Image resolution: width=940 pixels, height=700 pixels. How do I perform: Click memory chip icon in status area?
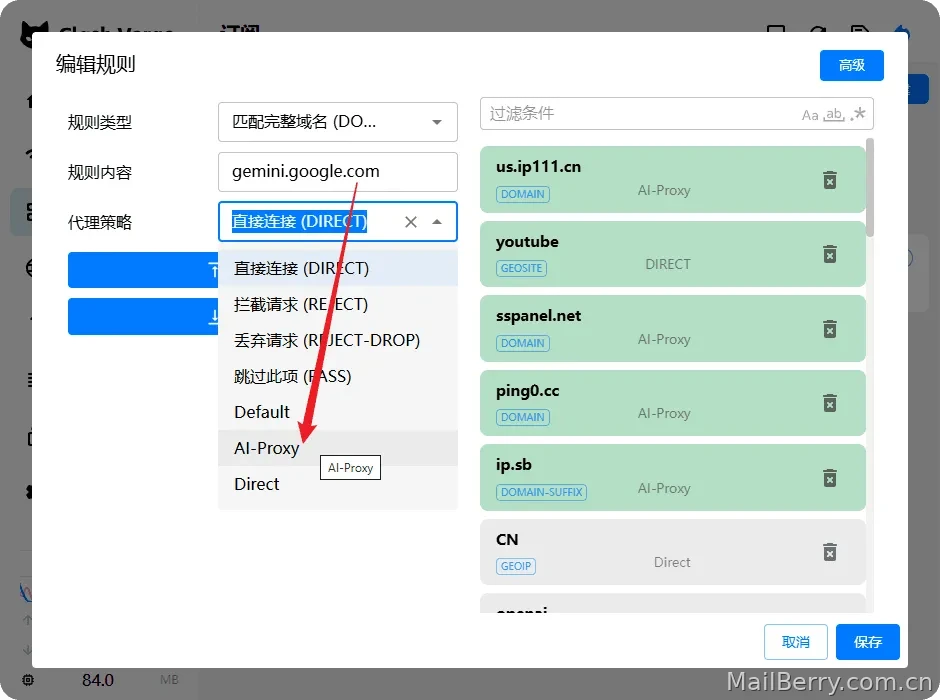point(28,680)
